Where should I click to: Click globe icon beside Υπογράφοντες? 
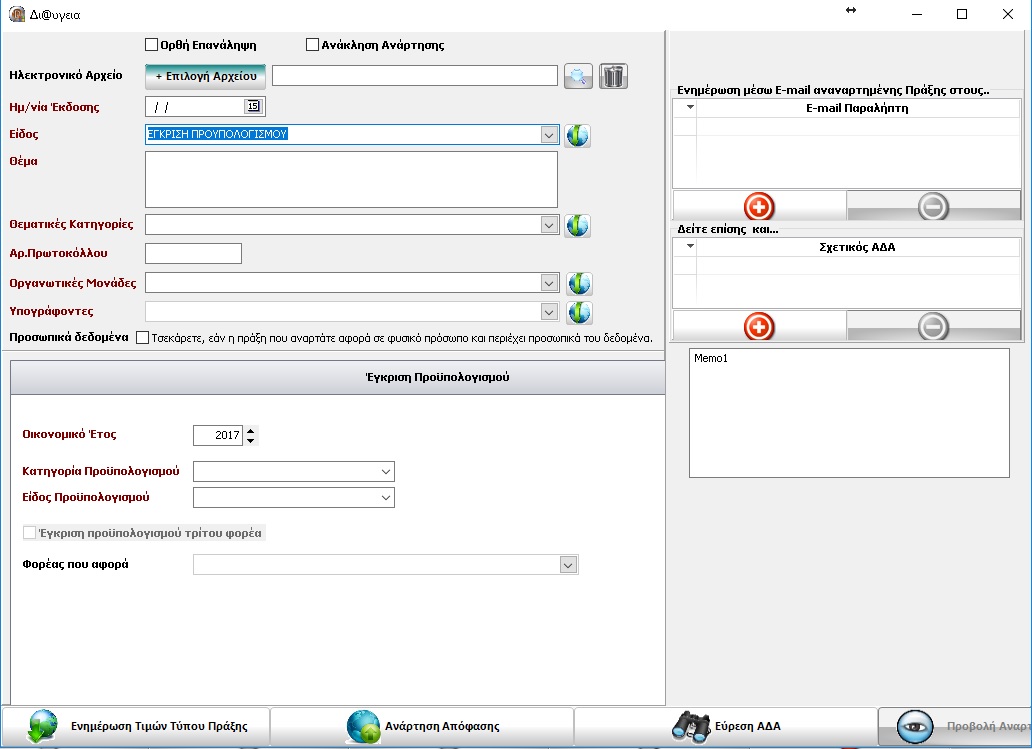(579, 312)
